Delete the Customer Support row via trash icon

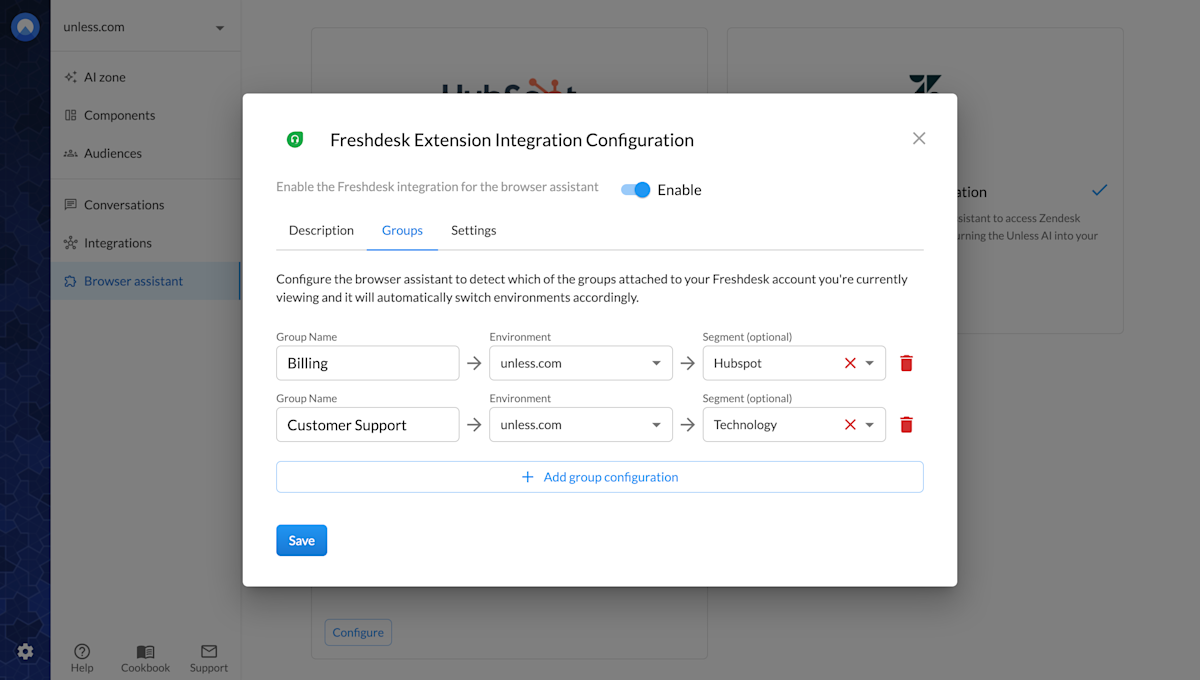pos(906,424)
